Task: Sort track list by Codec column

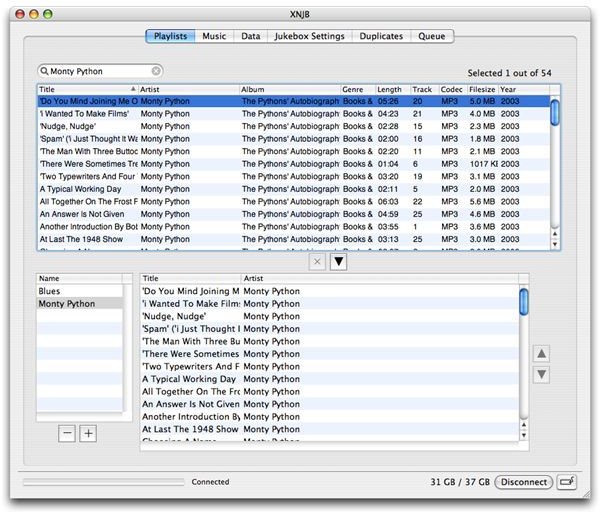Action: point(453,90)
